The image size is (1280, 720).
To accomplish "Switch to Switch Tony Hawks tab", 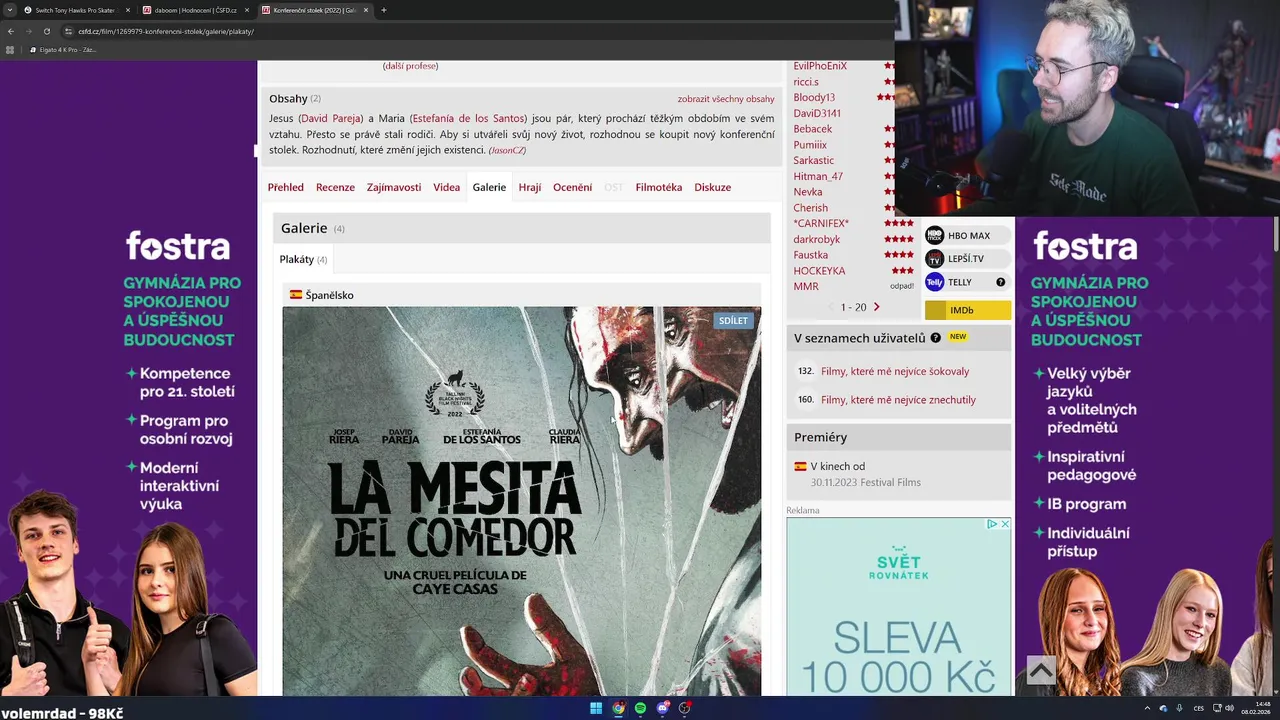I will coord(76,10).
